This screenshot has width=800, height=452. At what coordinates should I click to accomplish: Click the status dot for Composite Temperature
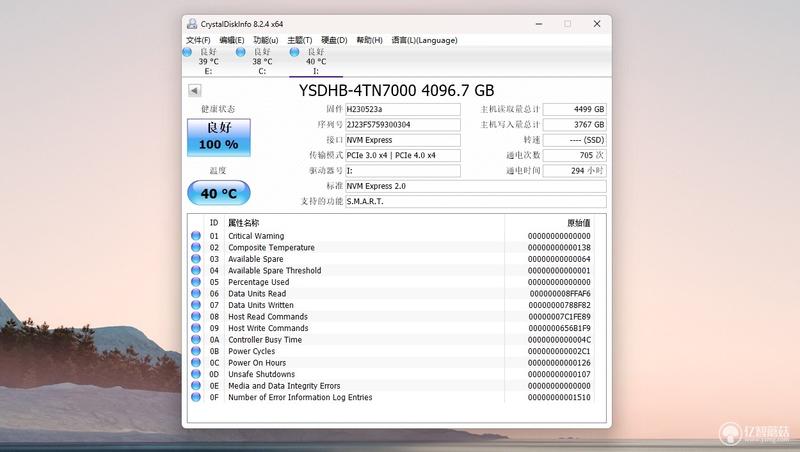pos(196,247)
